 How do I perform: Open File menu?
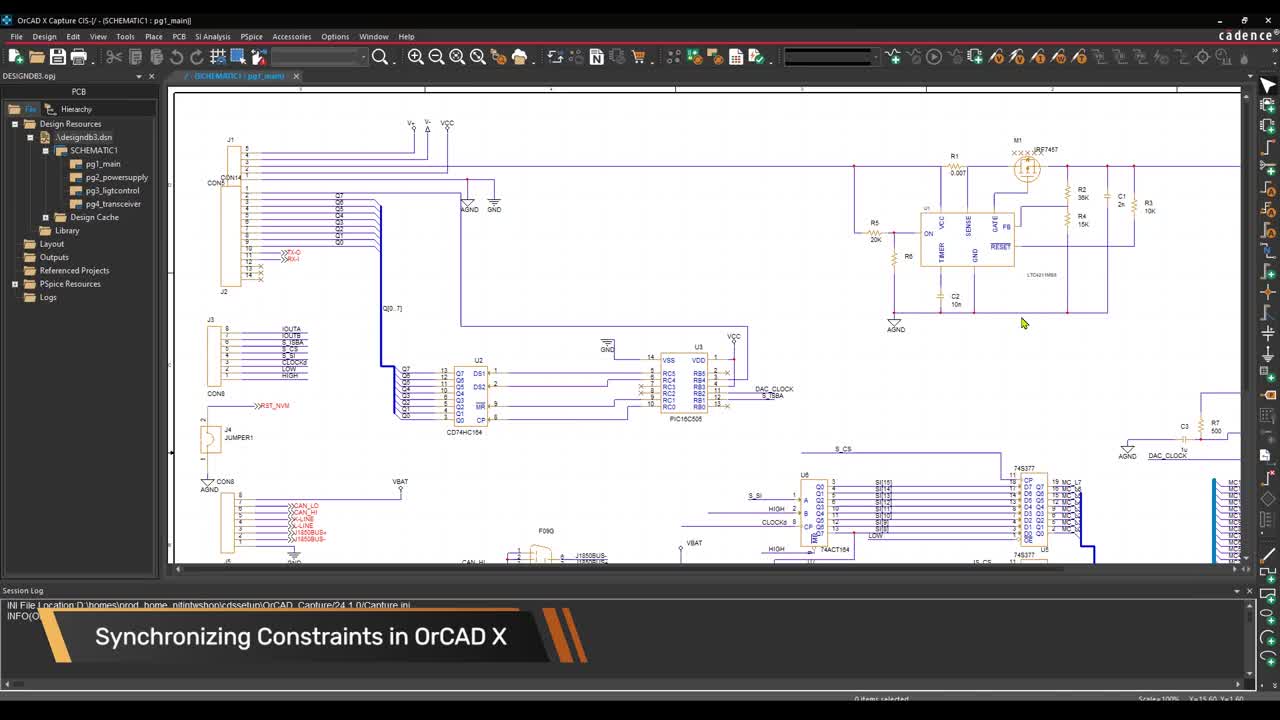(16, 36)
